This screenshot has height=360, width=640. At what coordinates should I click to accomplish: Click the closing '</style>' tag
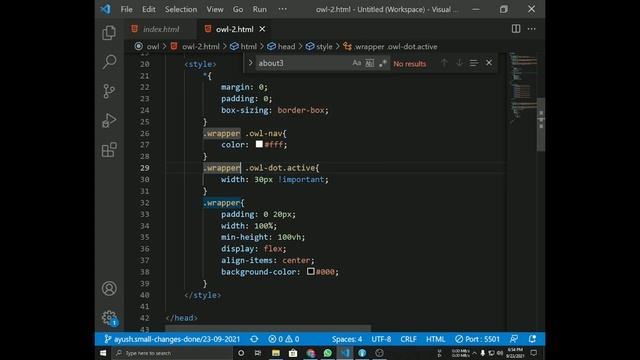(202, 295)
